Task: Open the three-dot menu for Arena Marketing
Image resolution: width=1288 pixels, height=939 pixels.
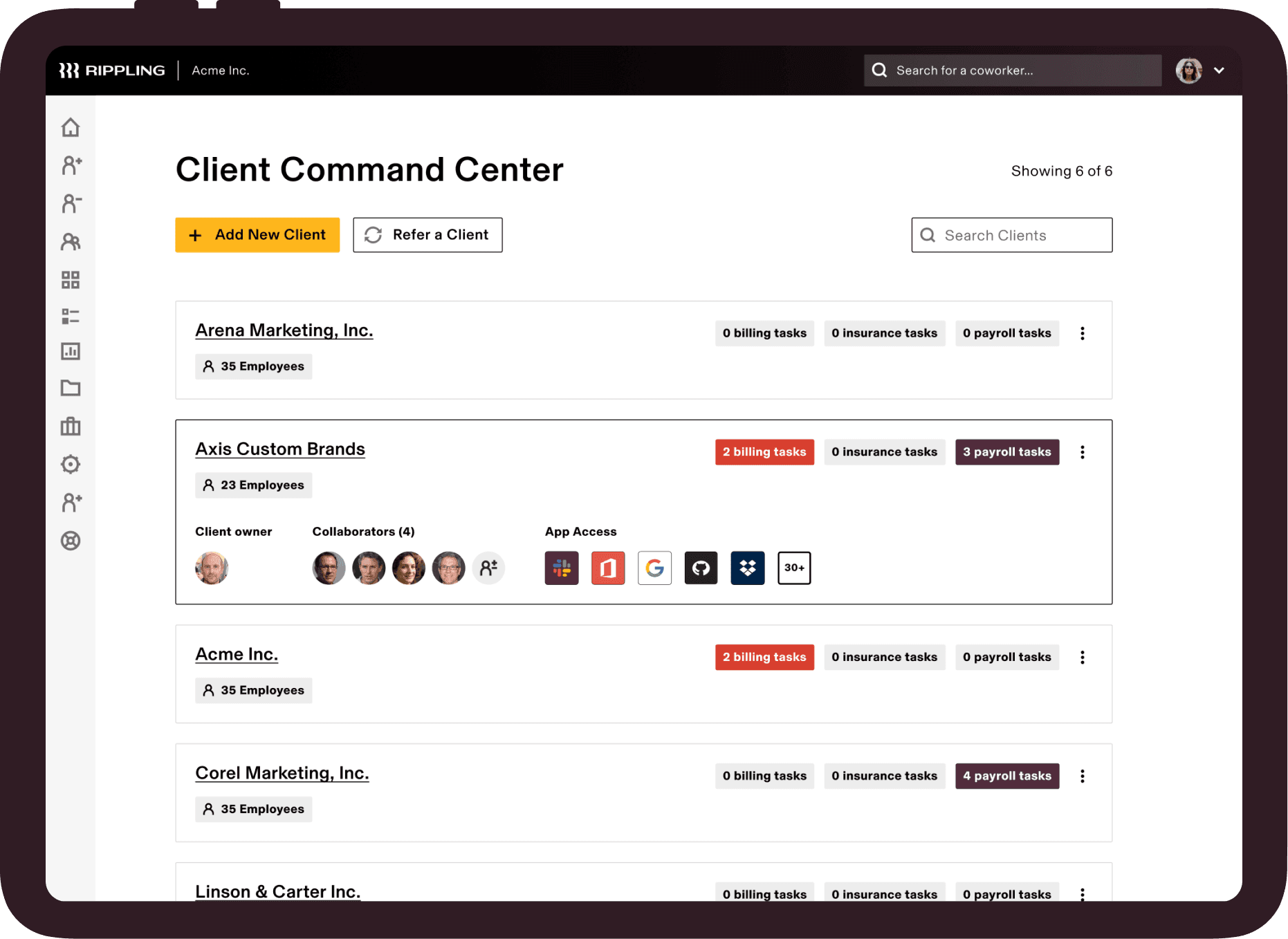Action: pos(1082,333)
